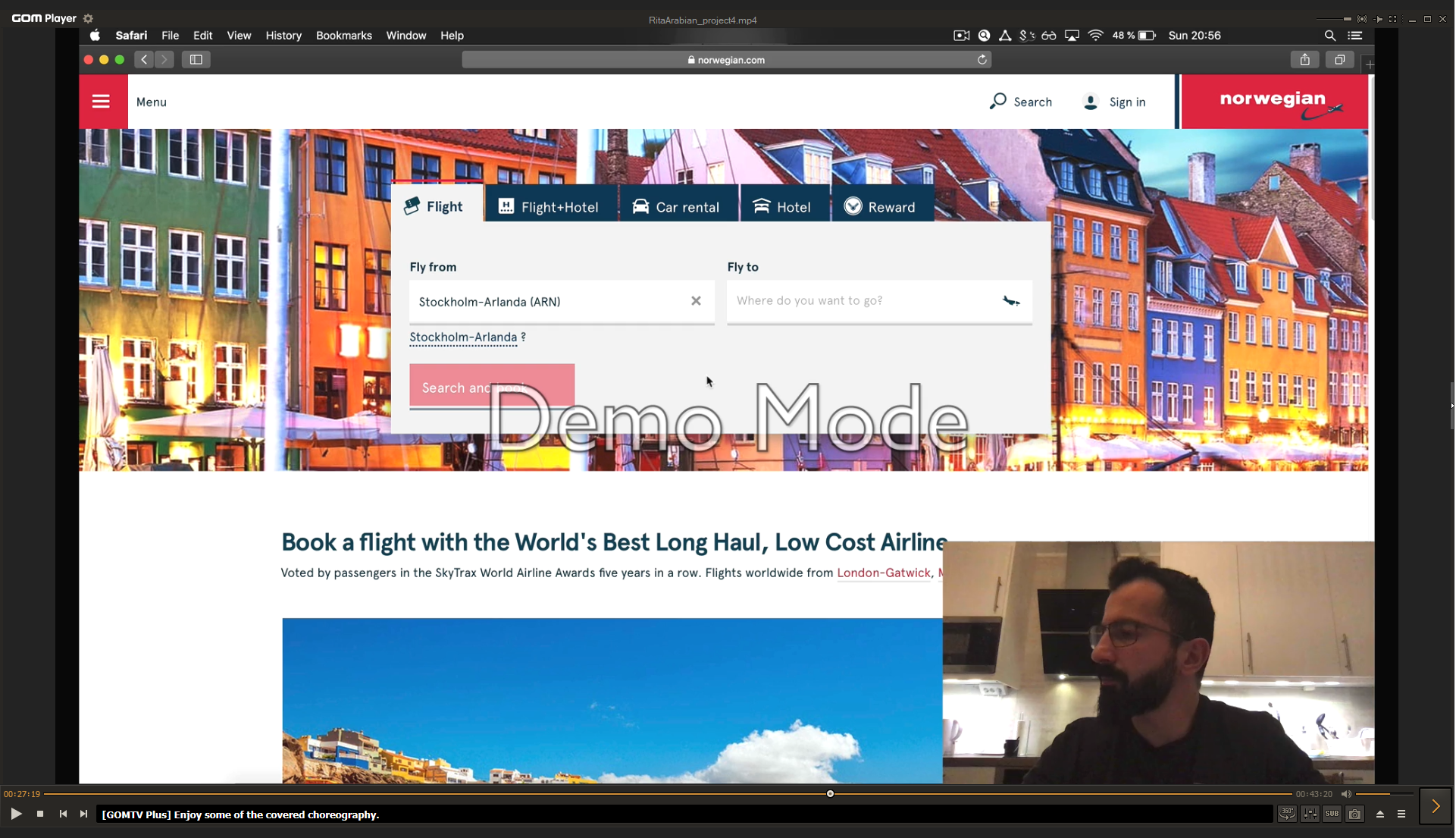Open the London-Gatwick link
The image size is (1456, 838).
point(883,573)
